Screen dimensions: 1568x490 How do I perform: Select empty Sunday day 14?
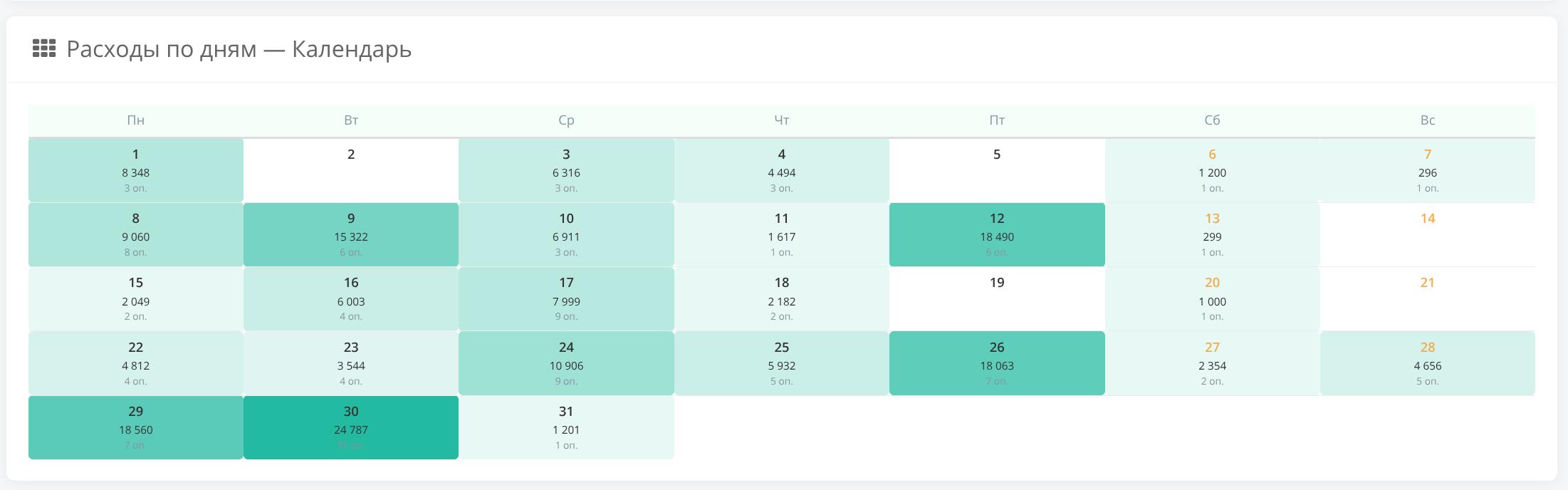click(1427, 234)
